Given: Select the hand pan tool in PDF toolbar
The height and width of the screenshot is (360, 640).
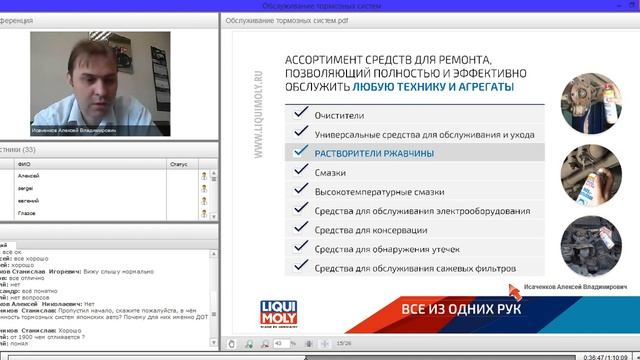Looking at the screenshot, I should [x=231, y=344].
